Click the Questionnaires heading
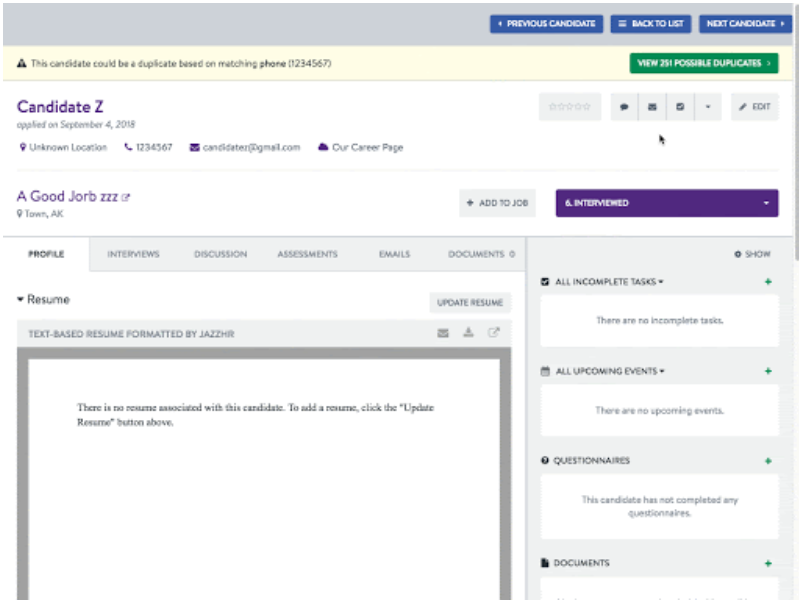 point(592,460)
